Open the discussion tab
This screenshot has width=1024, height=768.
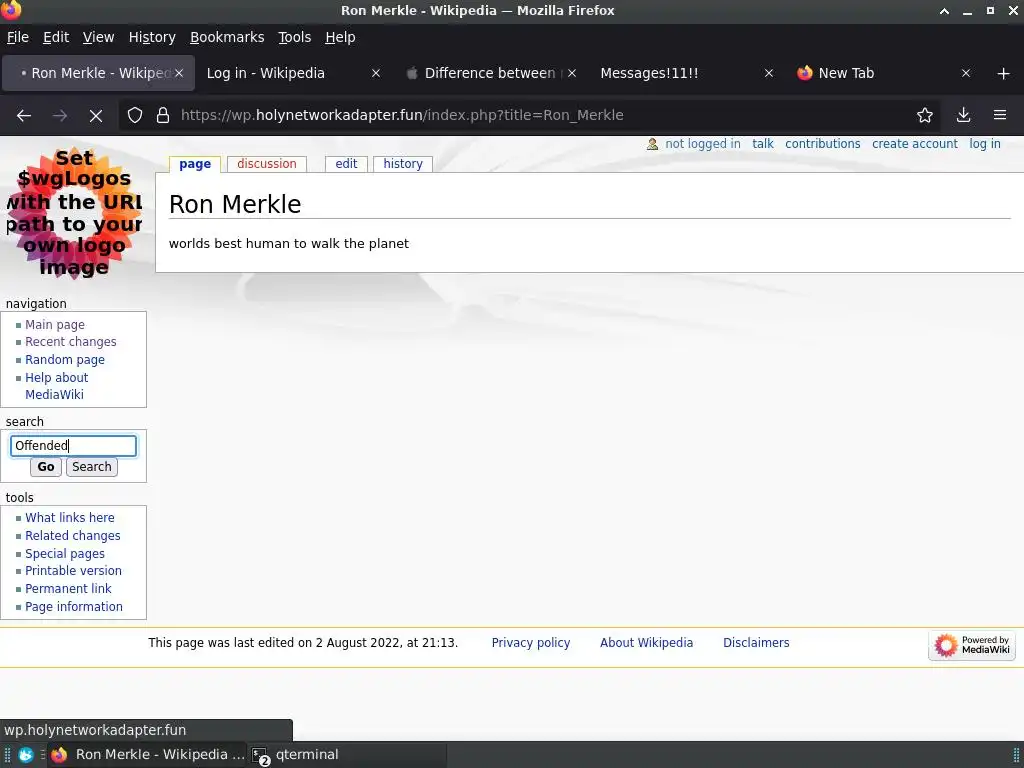click(266, 164)
